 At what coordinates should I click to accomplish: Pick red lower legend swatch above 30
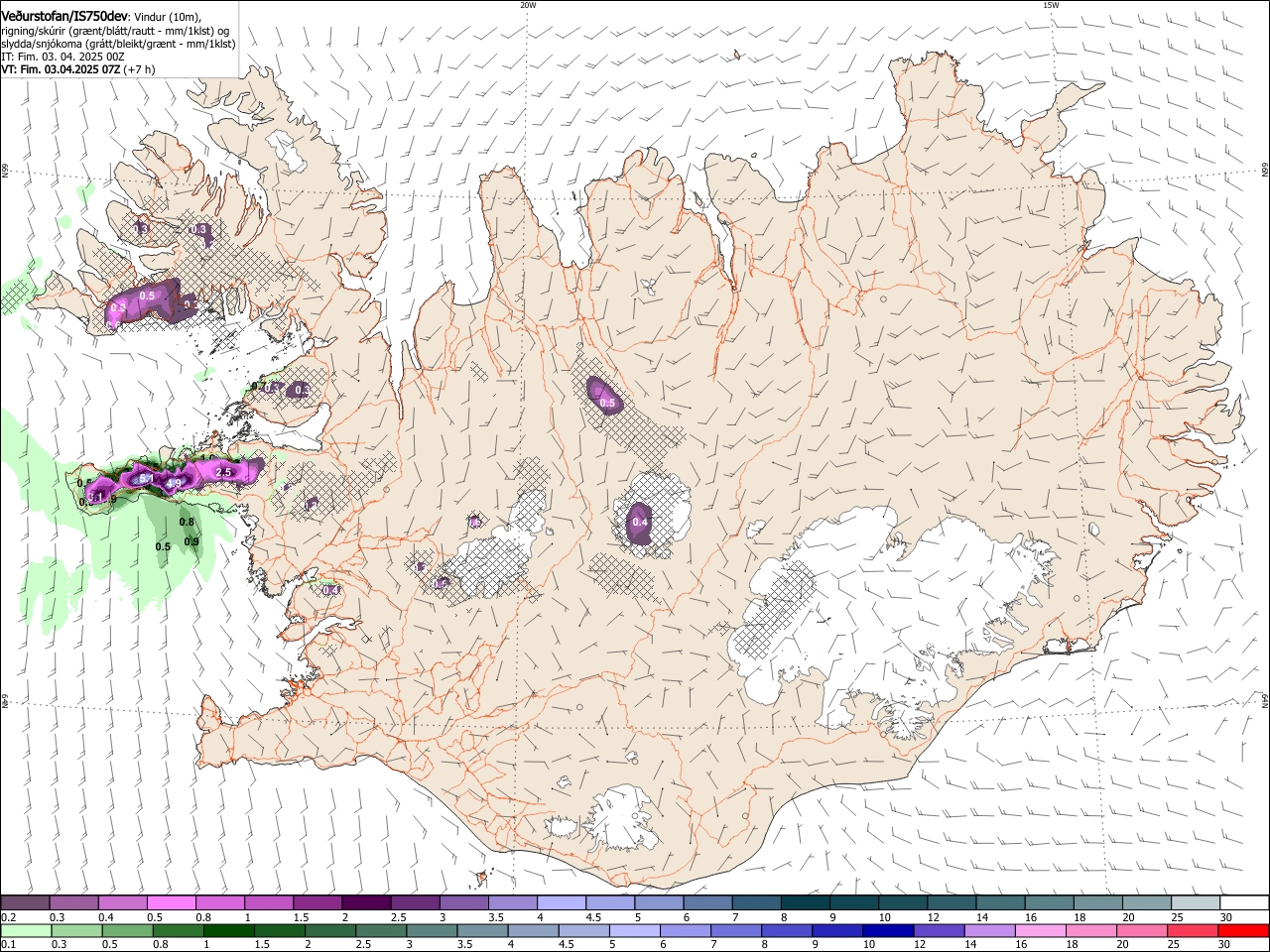pos(1241,930)
